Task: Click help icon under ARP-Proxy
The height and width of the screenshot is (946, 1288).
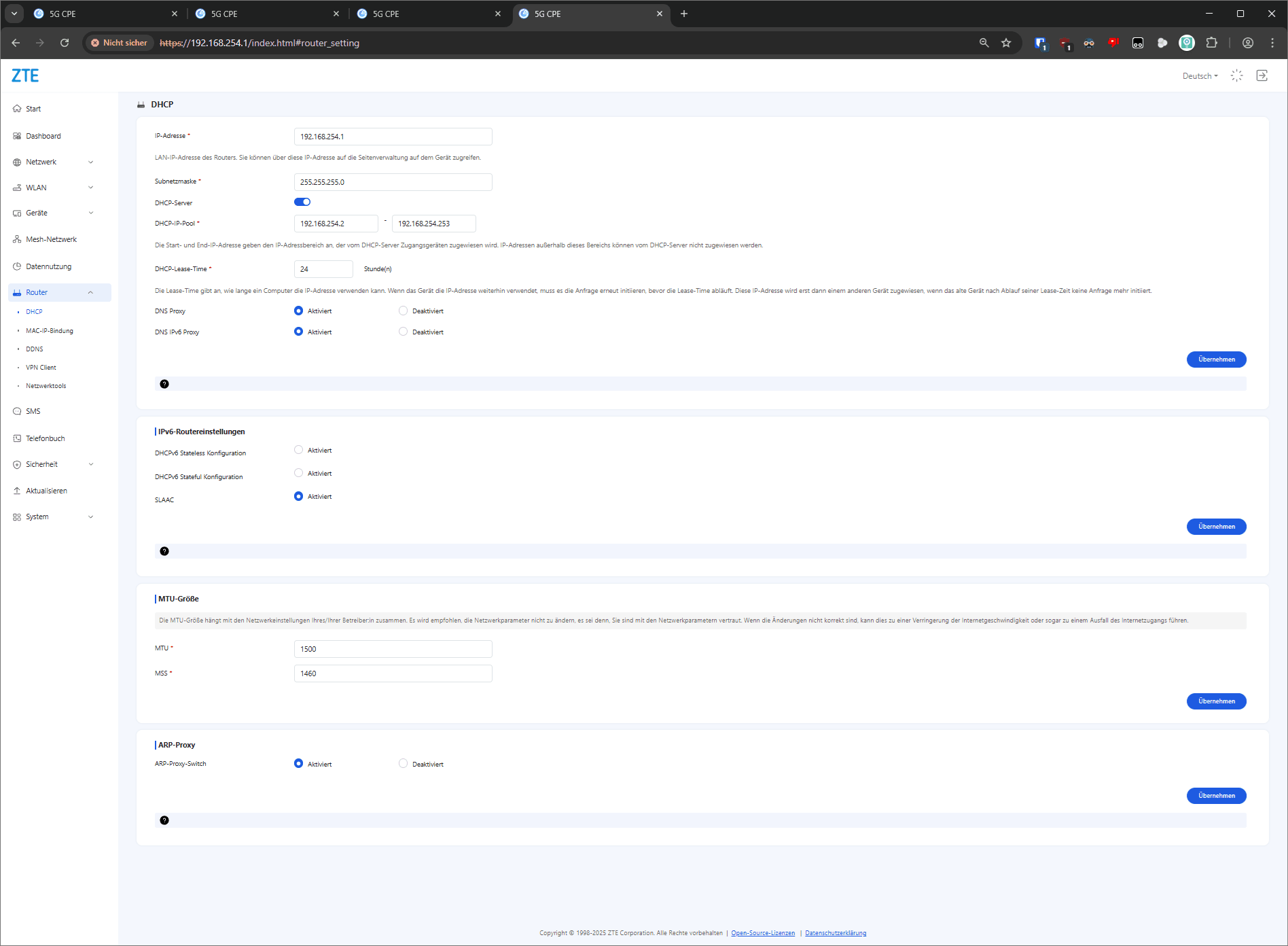Action: (x=164, y=820)
